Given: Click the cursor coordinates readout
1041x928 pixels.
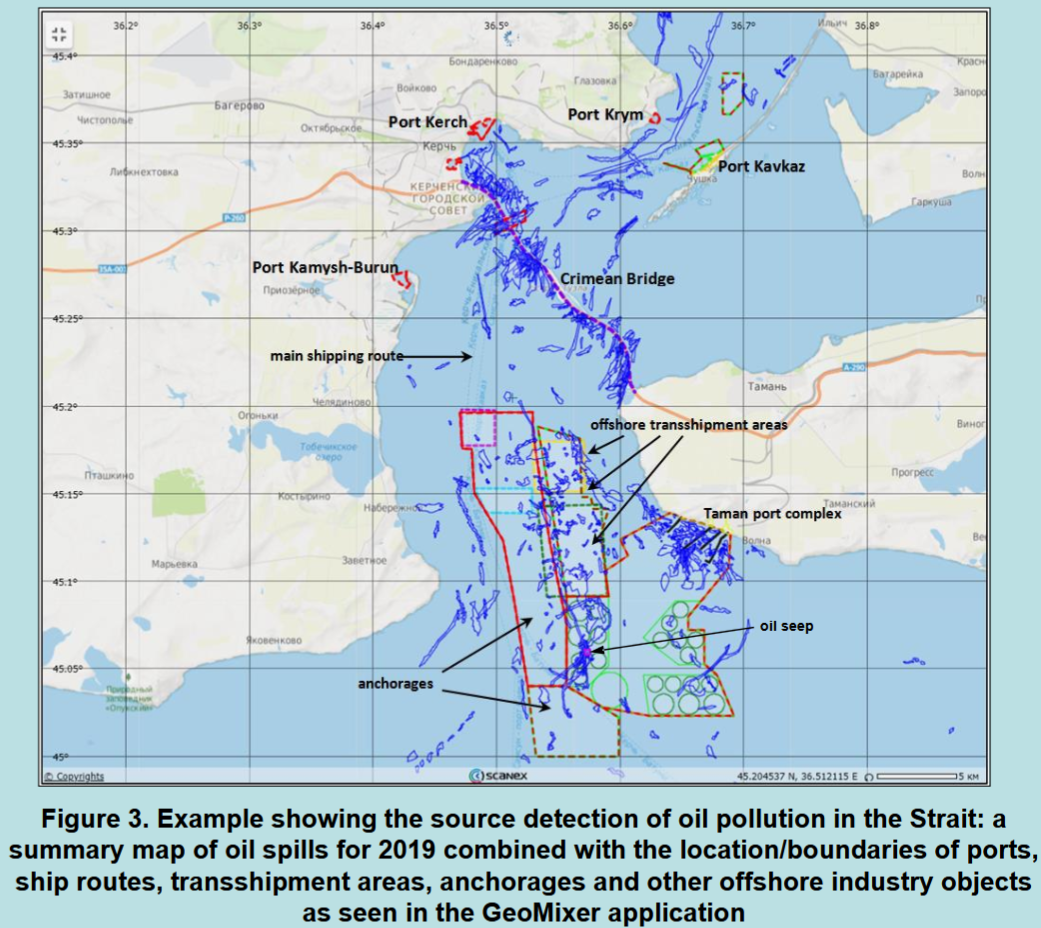Looking at the screenshot, I should tap(797, 776).
